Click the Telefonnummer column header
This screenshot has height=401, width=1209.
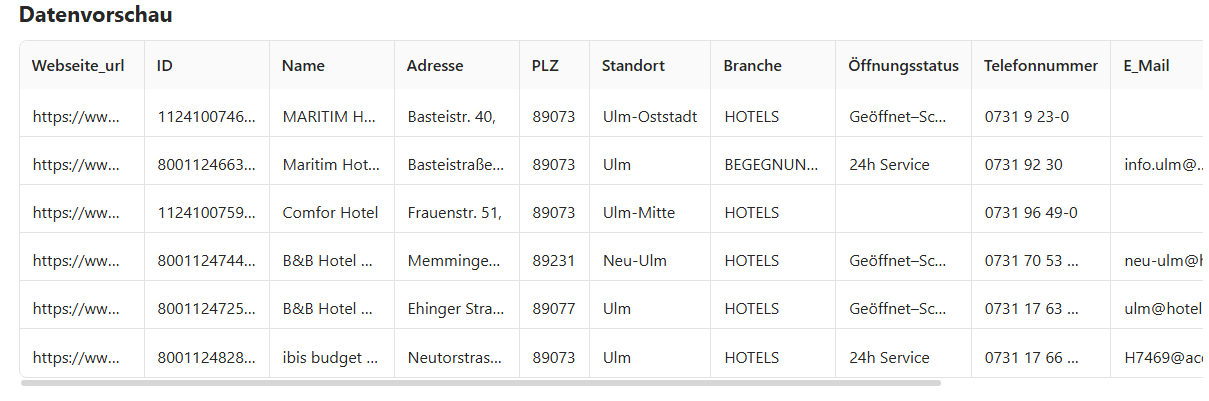(x=1041, y=66)
